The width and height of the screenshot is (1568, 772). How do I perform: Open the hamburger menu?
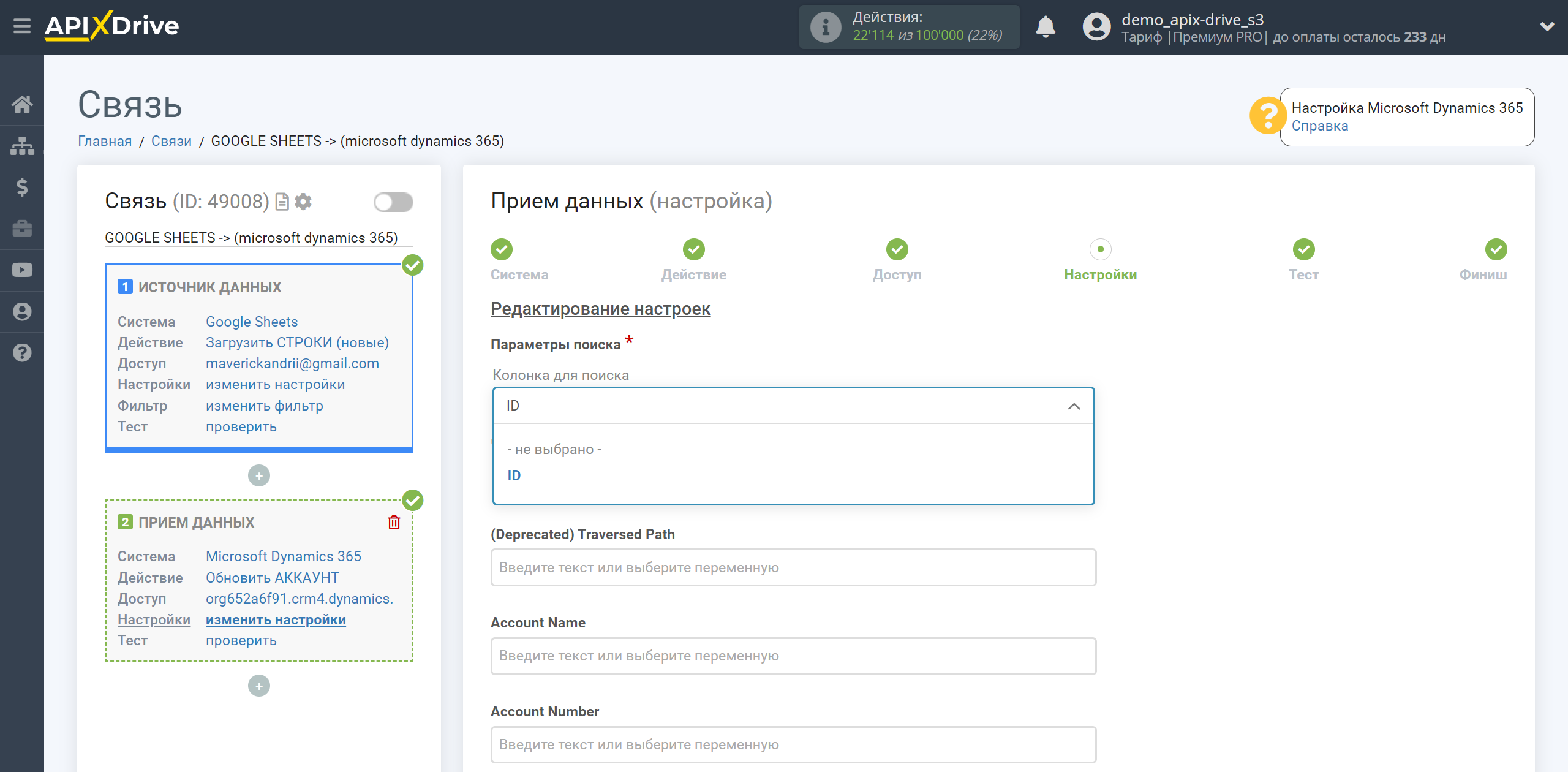pos(22,26)
